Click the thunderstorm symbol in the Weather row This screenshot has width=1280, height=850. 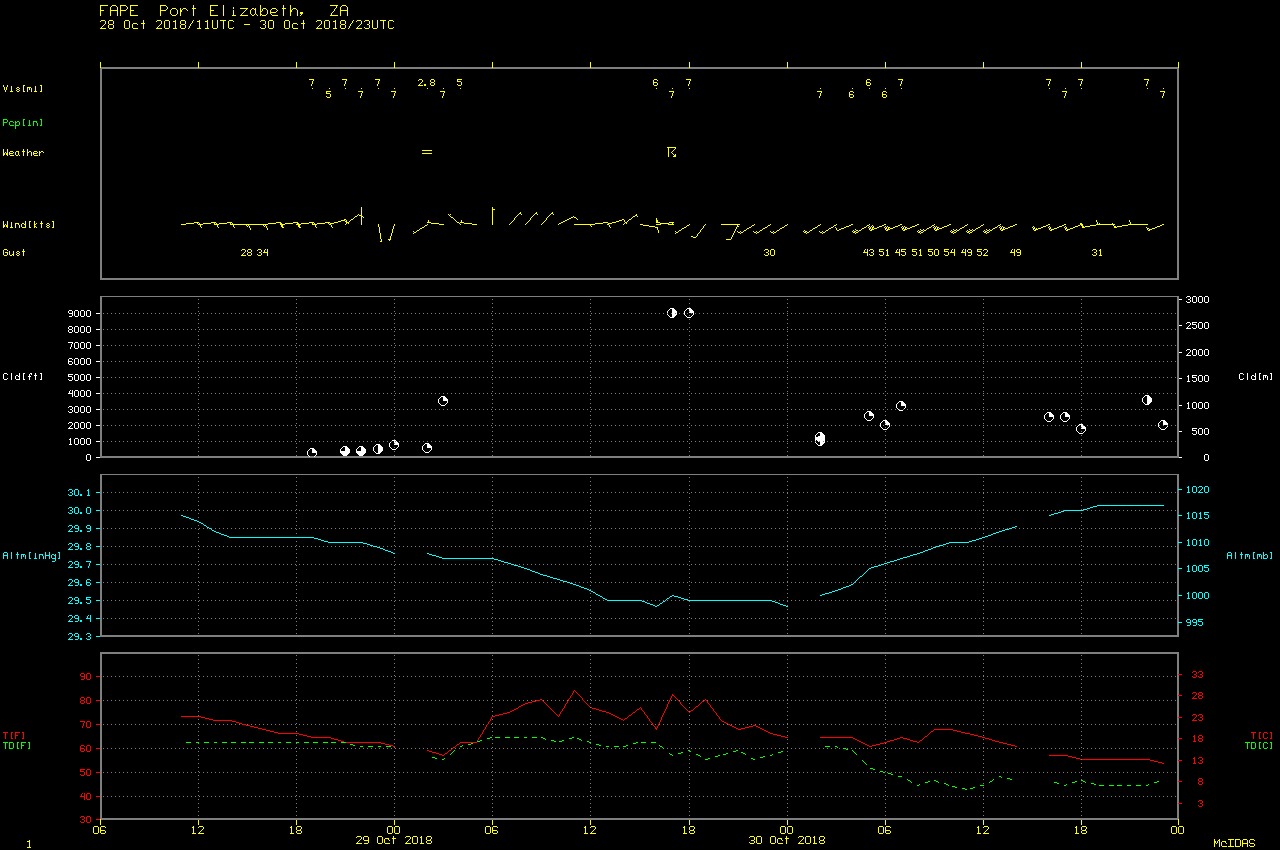coord(672,152)
